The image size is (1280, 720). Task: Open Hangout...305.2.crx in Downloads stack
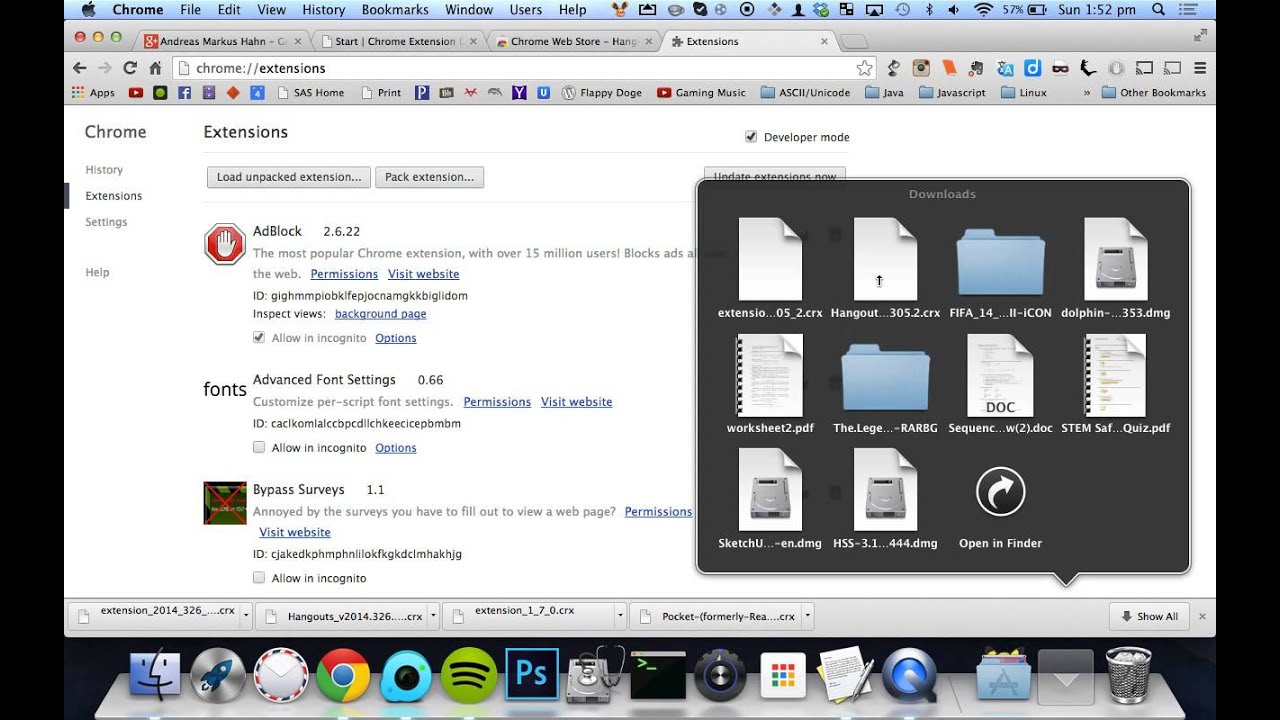tap(885, 268)
